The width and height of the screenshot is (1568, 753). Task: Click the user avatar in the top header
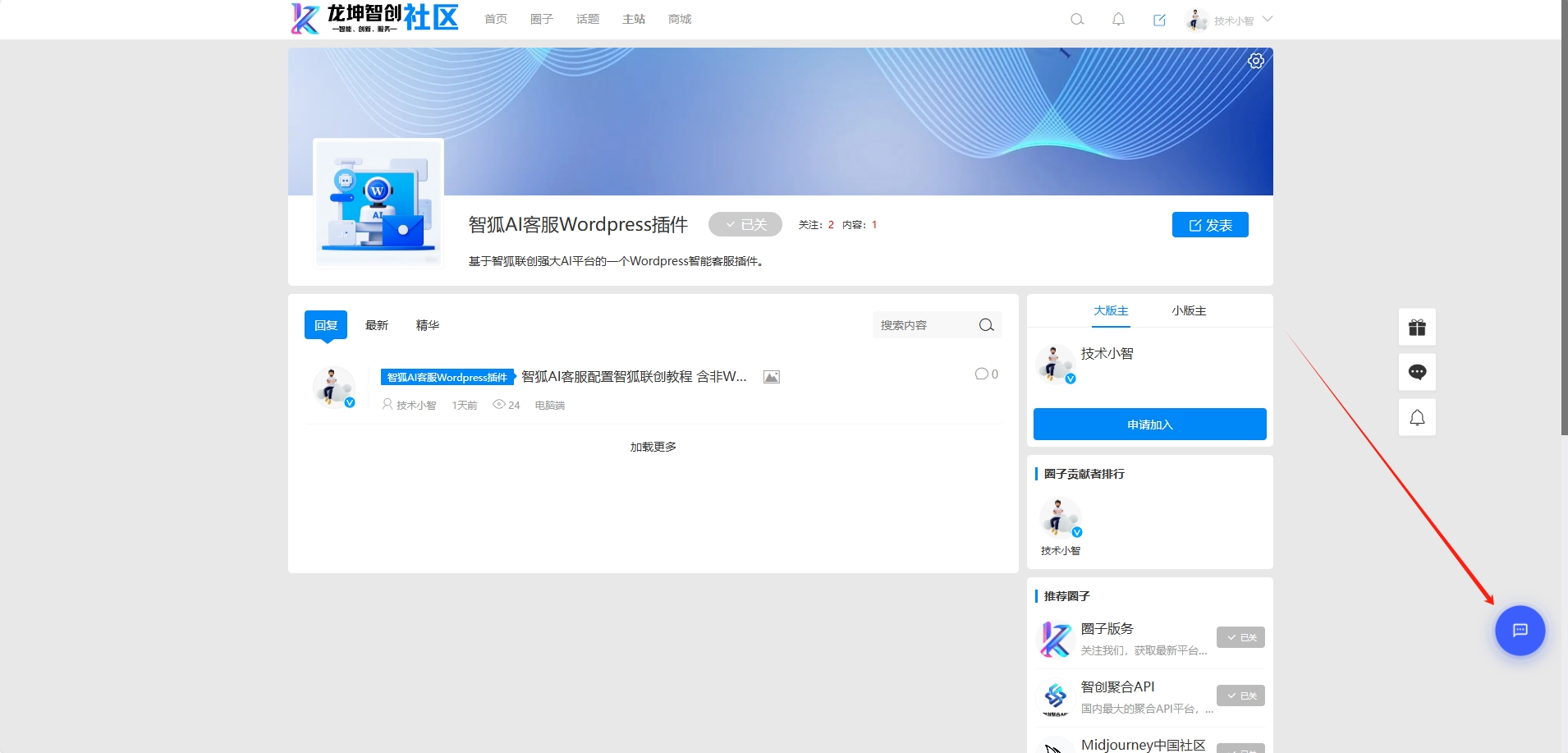tap(1196, 20)
